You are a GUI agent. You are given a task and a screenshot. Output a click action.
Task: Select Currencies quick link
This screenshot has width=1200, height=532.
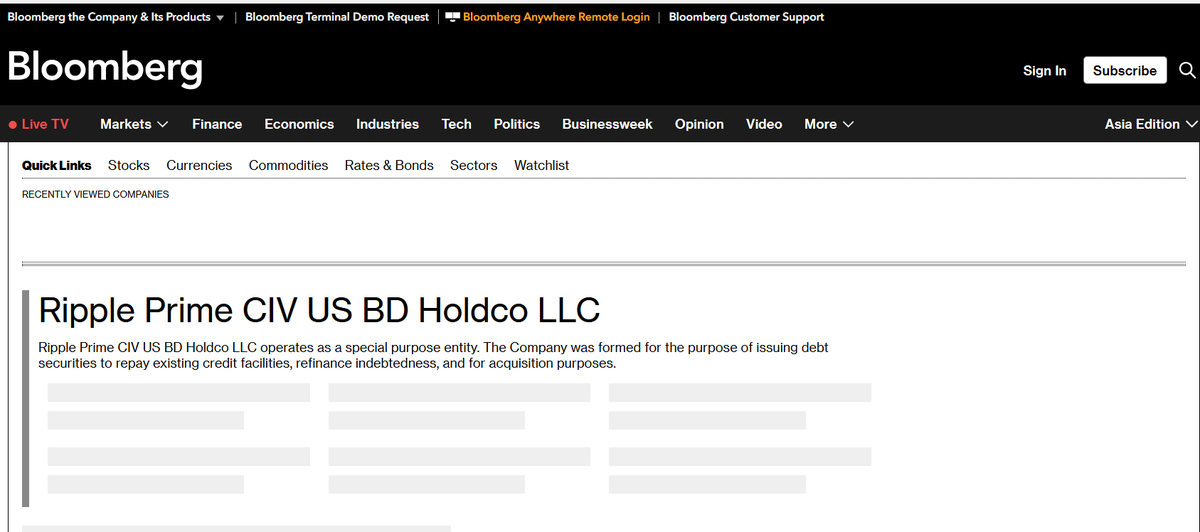(199, 165)
